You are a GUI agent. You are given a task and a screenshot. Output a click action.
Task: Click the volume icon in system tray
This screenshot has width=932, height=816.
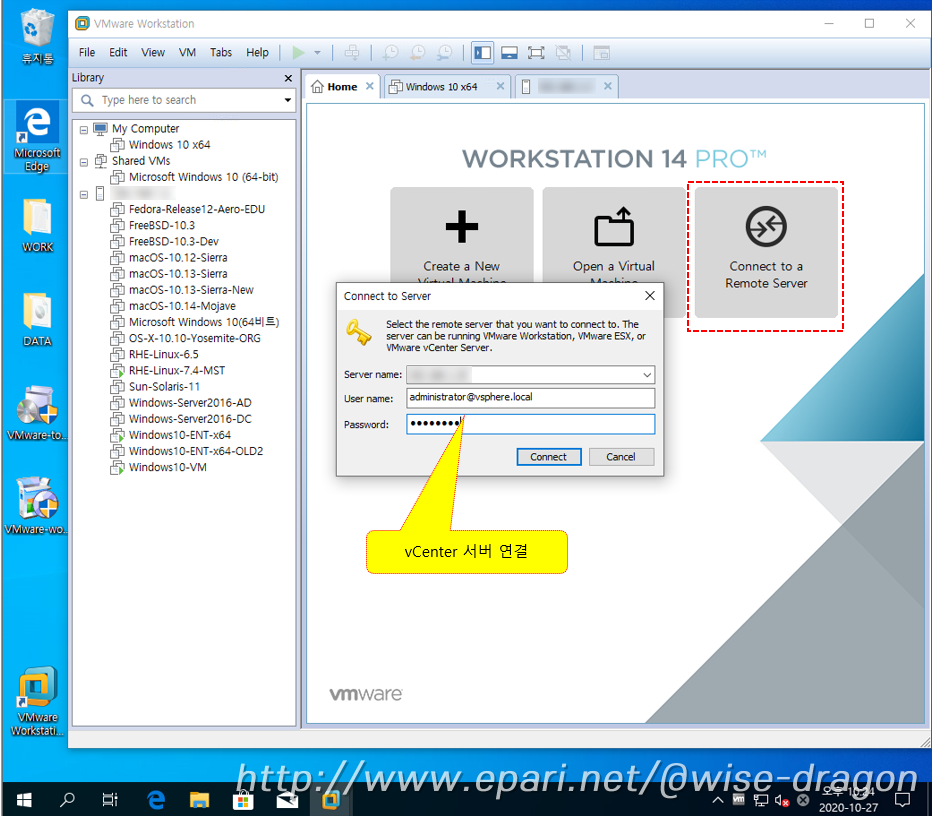click(x=782, y=801)
